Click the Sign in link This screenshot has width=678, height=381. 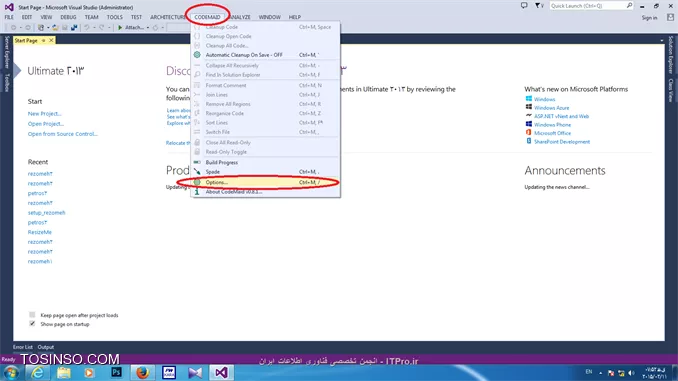click(x=649, y=18)
